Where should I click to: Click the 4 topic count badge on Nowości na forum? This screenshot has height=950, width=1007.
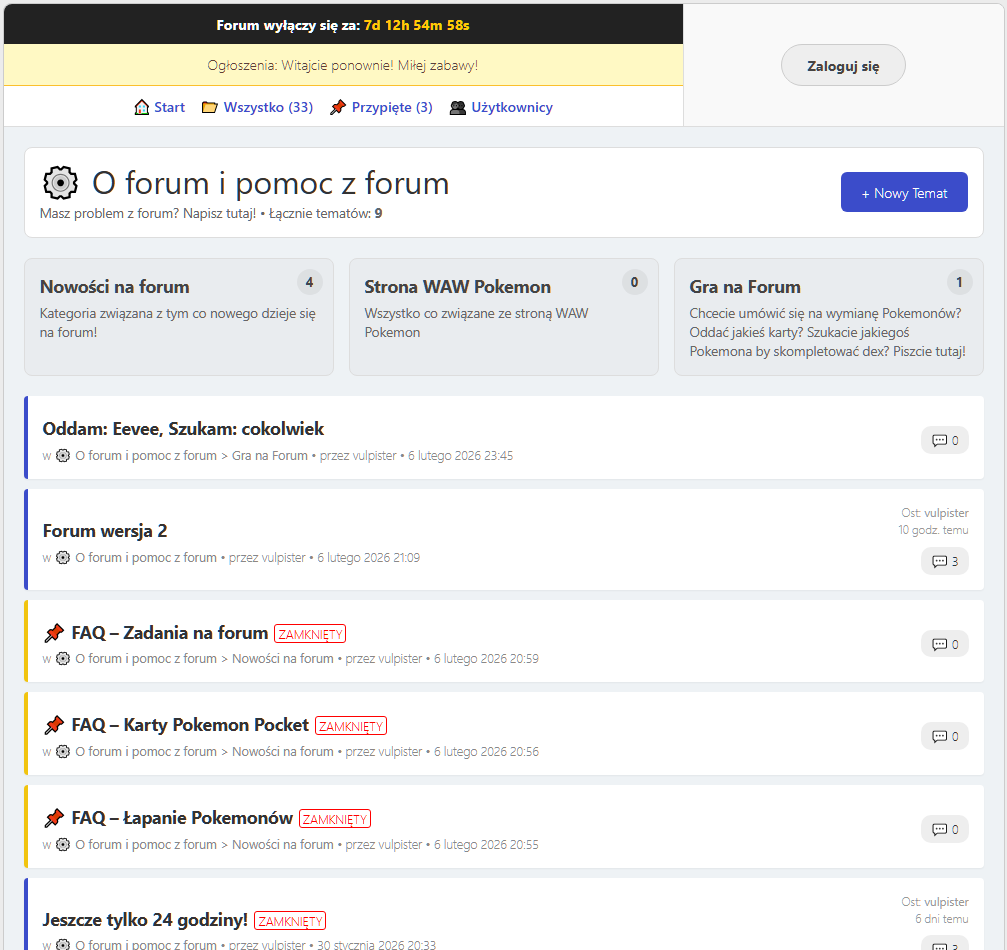pyautogui.click(x=309, y=282)
